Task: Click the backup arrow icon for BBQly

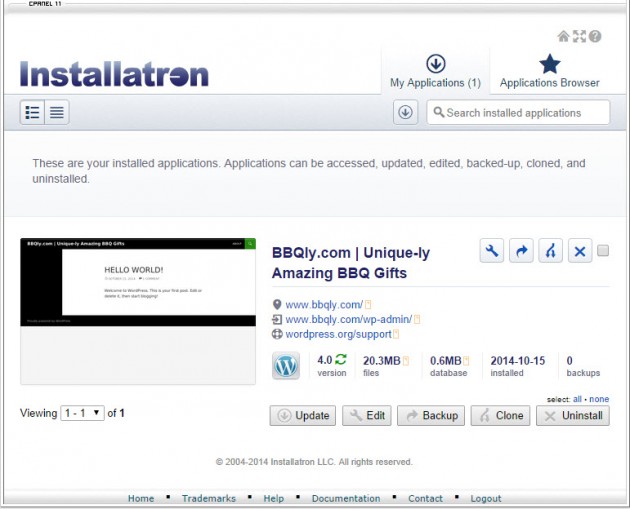Action: (521, 251)
